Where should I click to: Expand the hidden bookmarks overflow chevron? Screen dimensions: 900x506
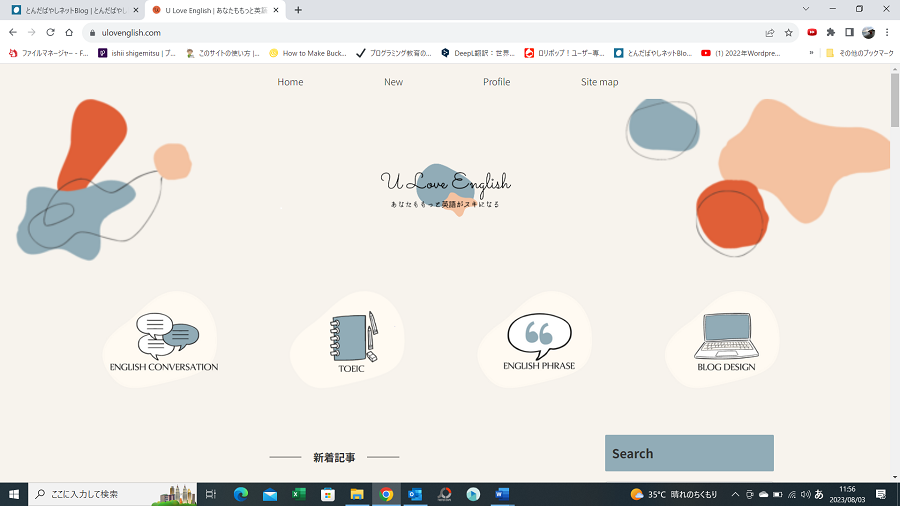[811, 53]
